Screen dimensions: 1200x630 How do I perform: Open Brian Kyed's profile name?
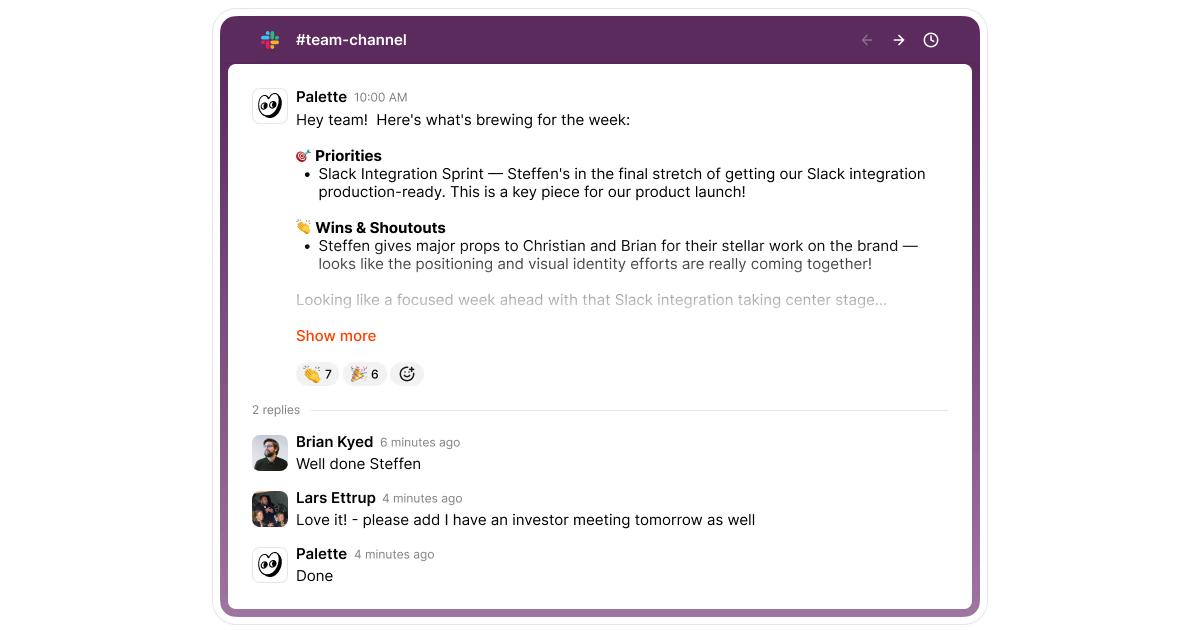(x=334, y=442)
